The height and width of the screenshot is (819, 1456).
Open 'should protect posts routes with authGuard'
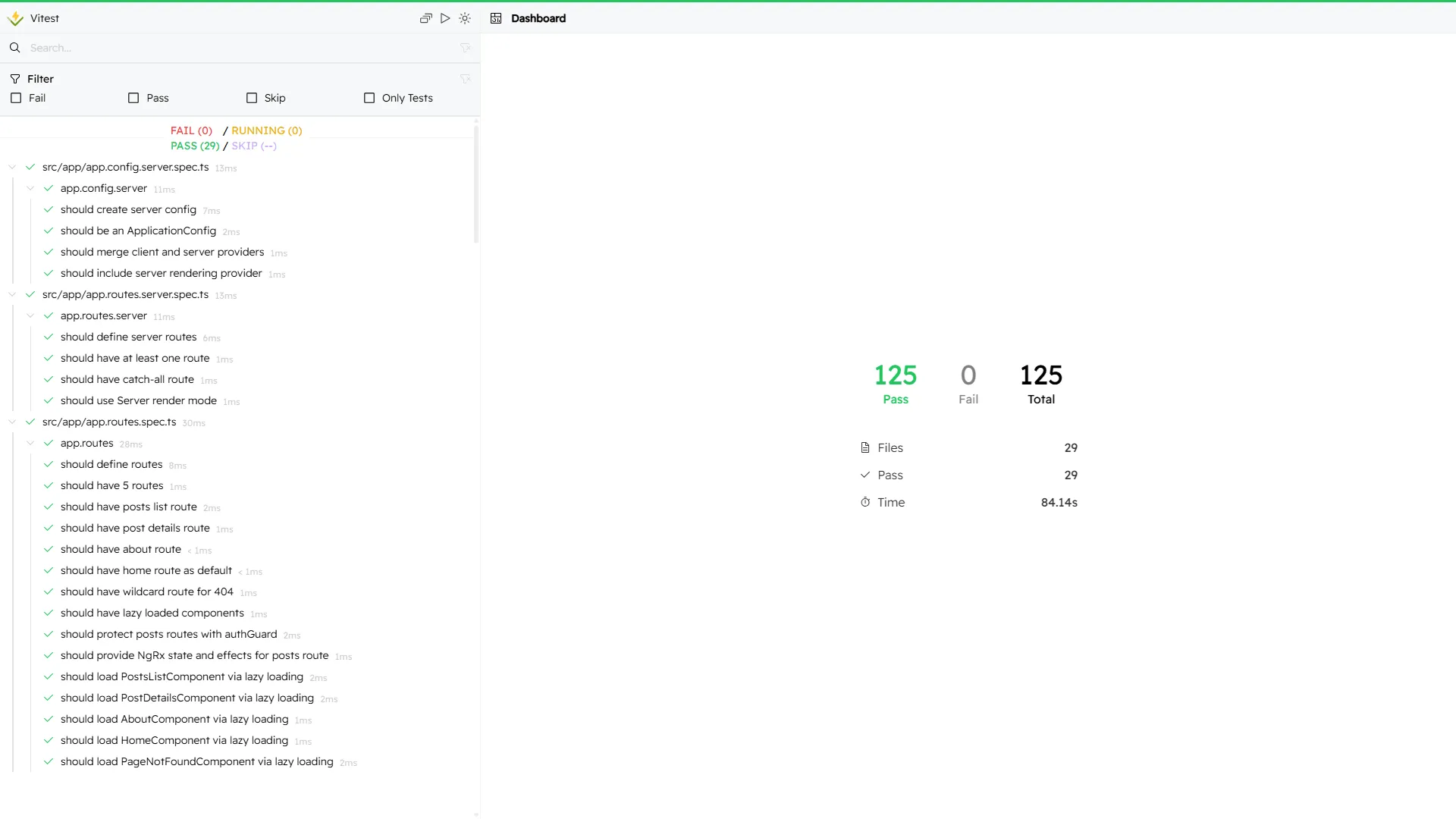point(168,634)
